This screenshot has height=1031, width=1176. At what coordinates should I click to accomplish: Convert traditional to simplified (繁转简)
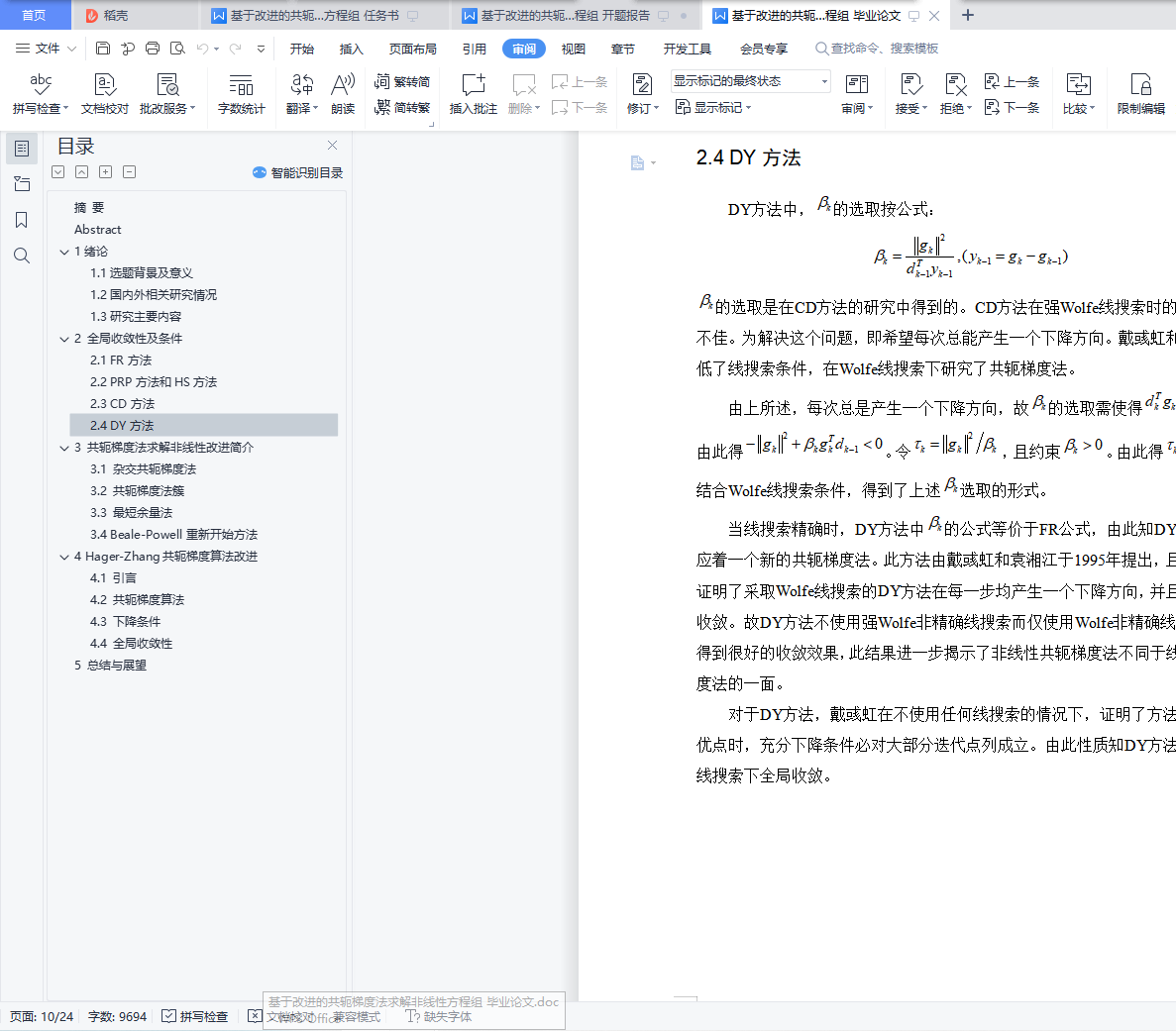pos(402,82)
